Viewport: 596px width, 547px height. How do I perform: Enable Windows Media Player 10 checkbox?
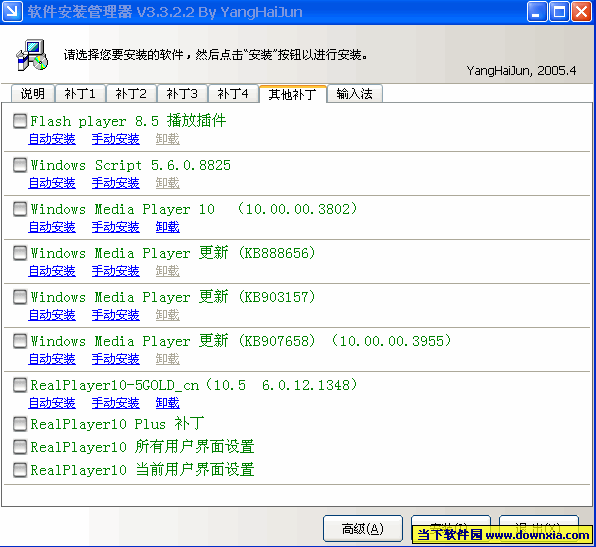20,209
